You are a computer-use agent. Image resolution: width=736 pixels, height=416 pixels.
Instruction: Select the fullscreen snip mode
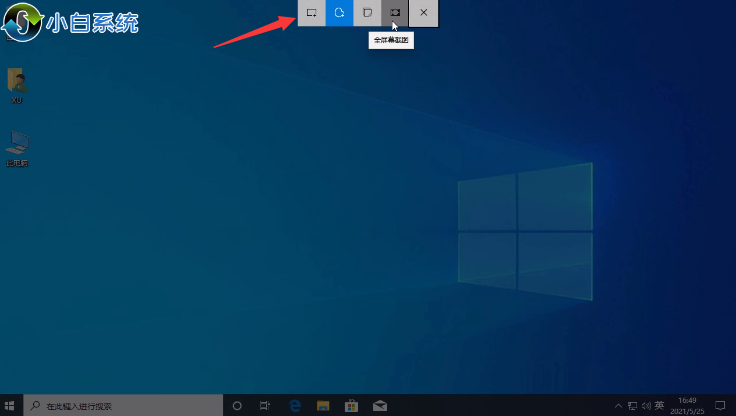395,13
